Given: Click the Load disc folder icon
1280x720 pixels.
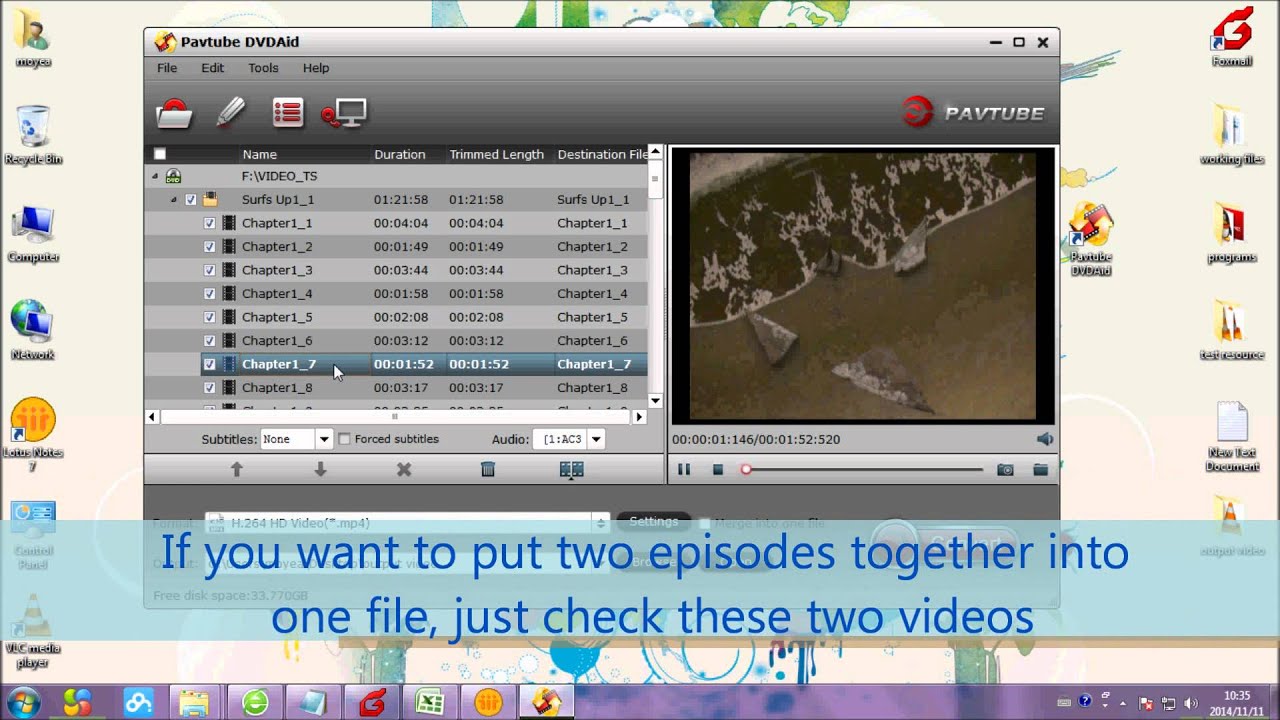Looking at the screenshot, I should tap(174, 113).
